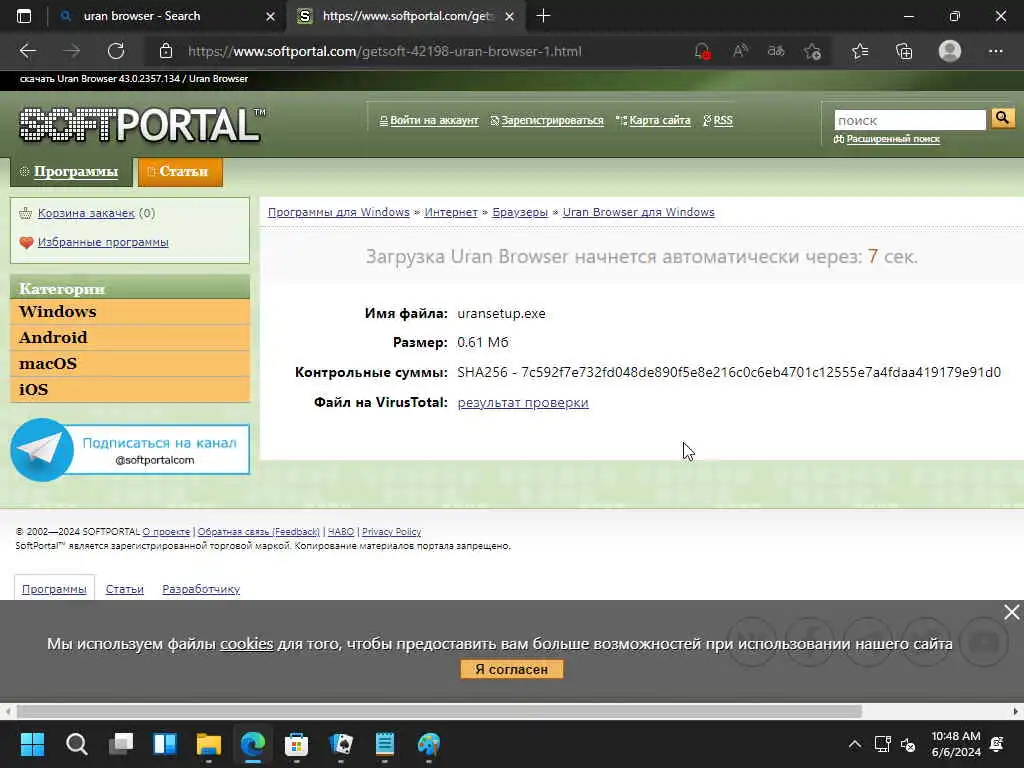Open footer Privacy Policy link

[x=391, y=532]
